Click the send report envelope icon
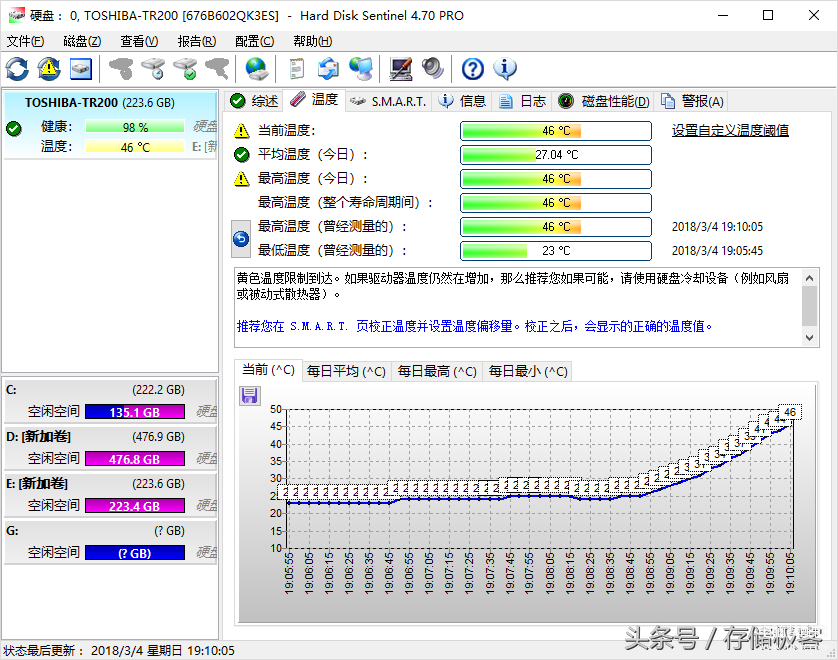 pyautogui.click(x=328, y=69)
